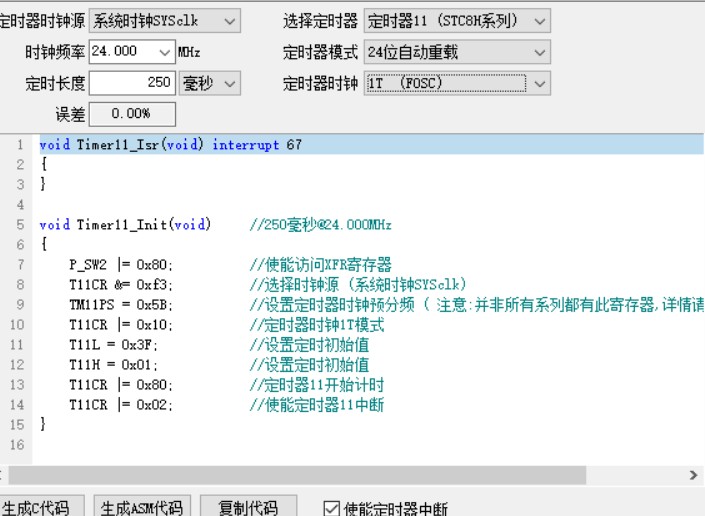The width and height of the screenshot is (705, 516).
Task: Click the line T11CR |= 0x80;
Action: [121, 385]
